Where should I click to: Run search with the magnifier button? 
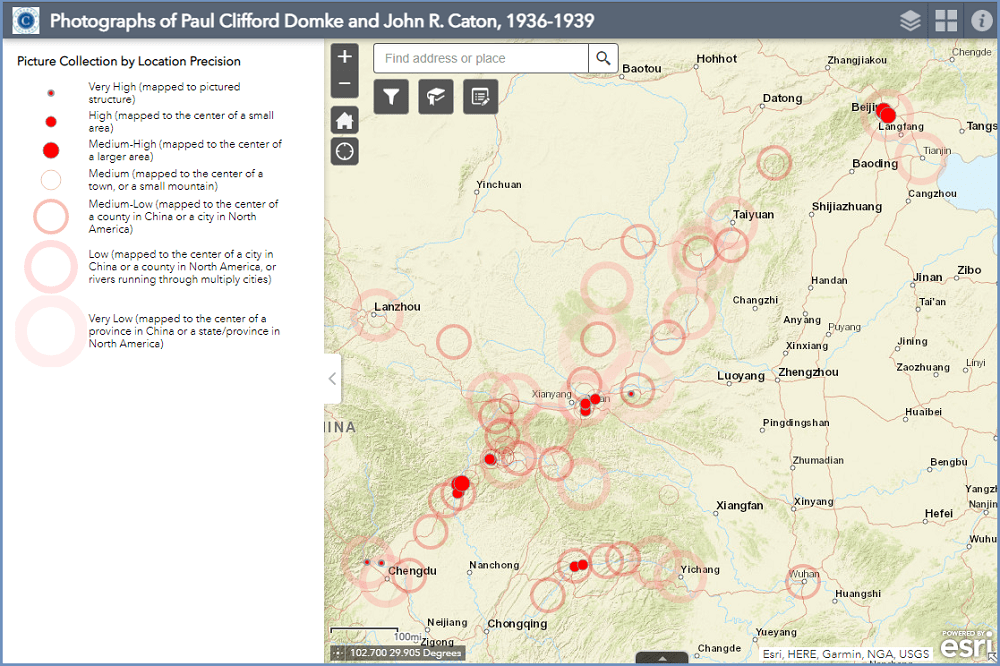603,59
